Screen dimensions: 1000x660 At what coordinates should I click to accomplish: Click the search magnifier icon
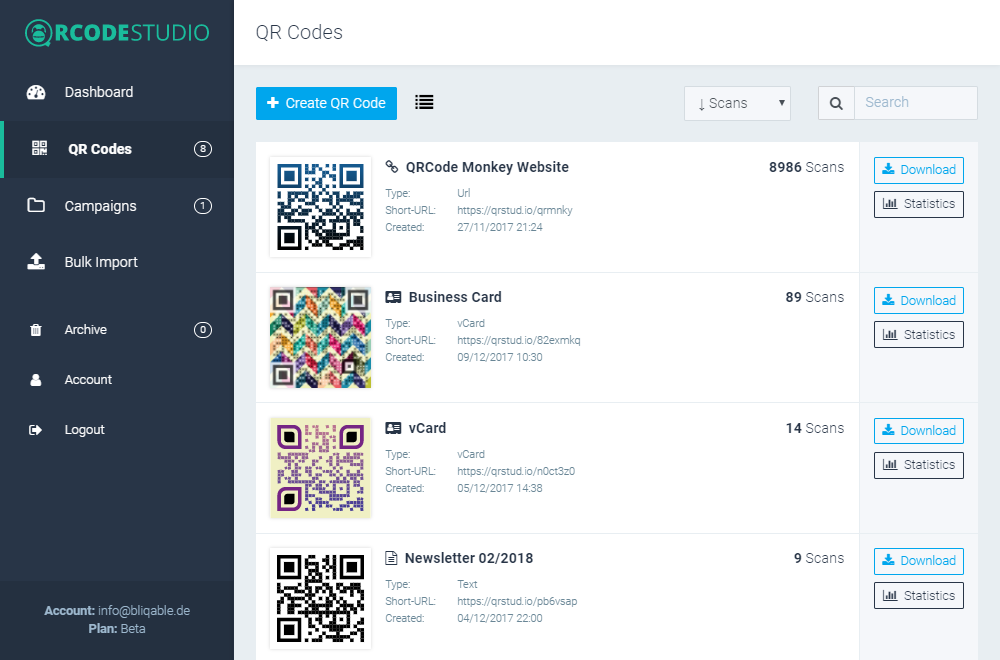click(x=836, y=103)
